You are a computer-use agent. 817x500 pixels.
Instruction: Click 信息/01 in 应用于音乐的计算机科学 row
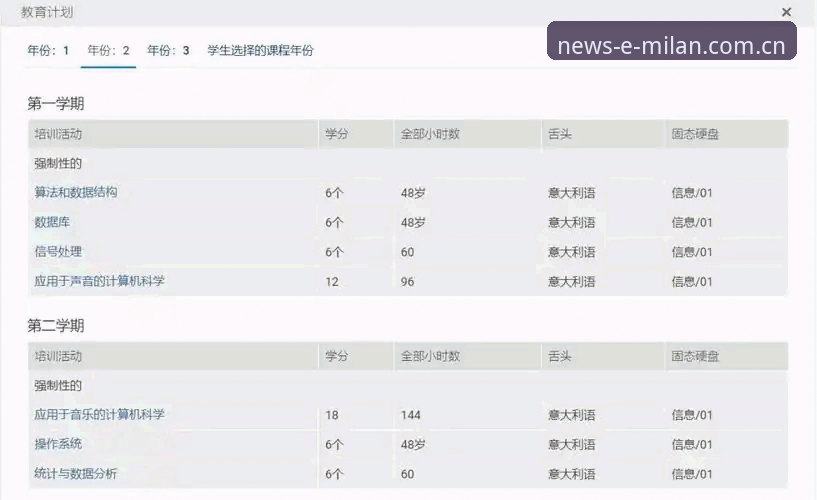[x=692, y=415]
